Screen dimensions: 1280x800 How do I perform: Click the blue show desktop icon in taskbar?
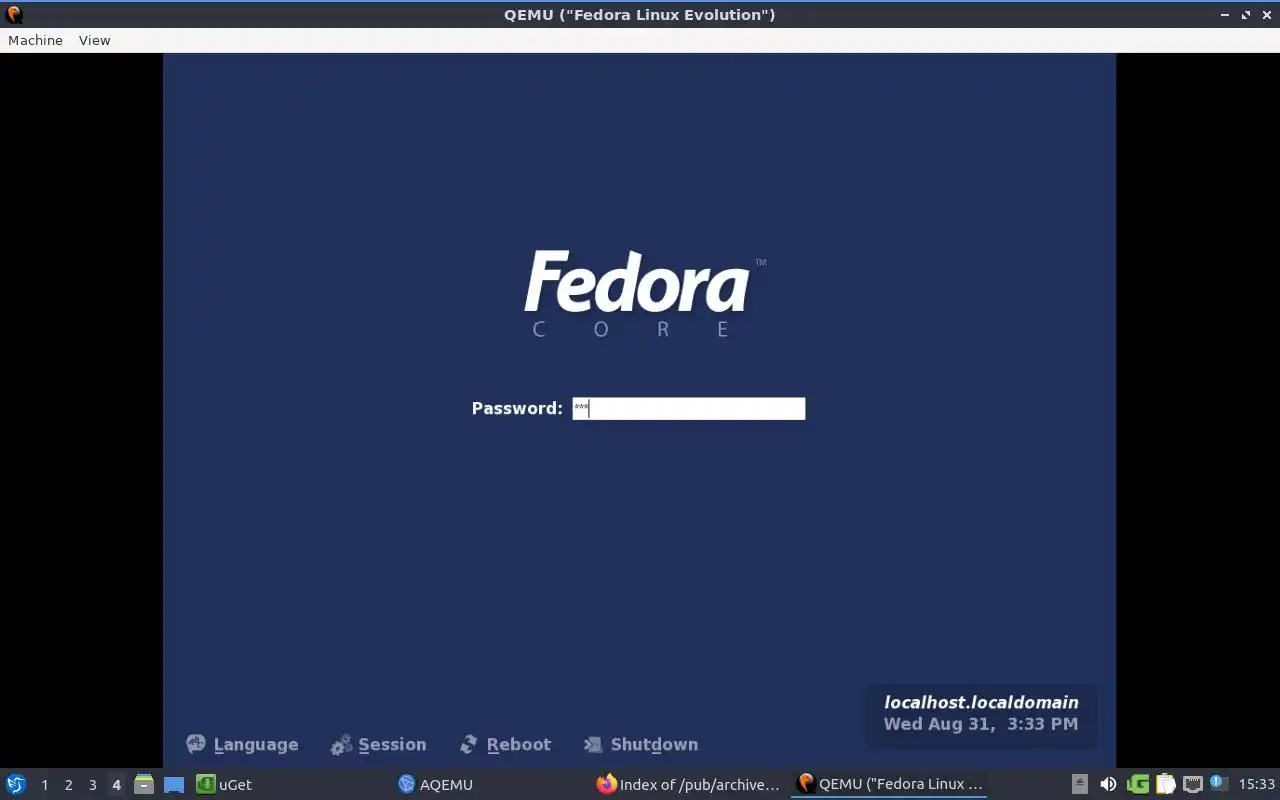tap(174, 785)
